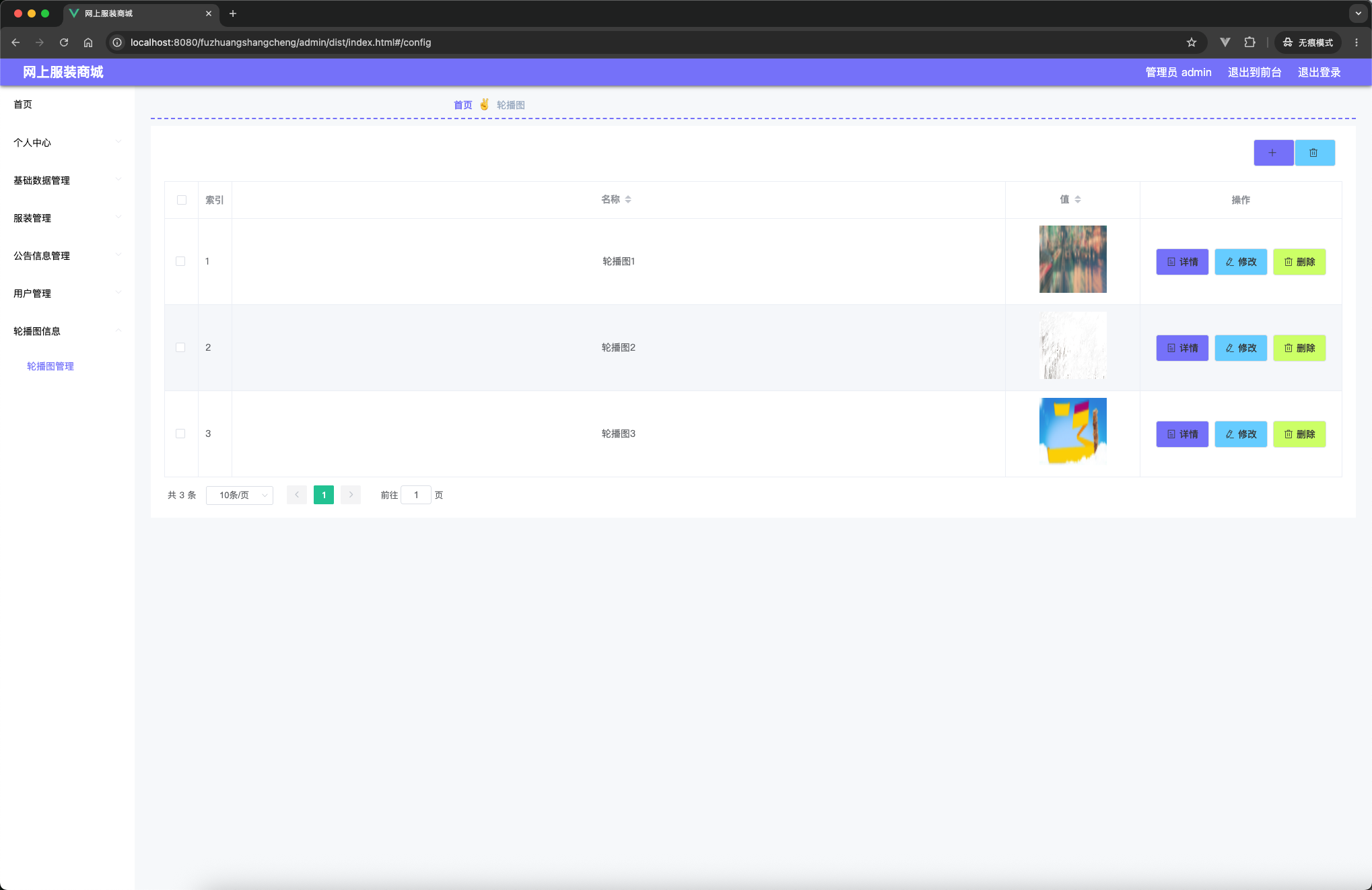Image resolution: width=1372 pixels, height=890 pixels.
Task: Select page 1 in pagination
Action: point(324,495)
